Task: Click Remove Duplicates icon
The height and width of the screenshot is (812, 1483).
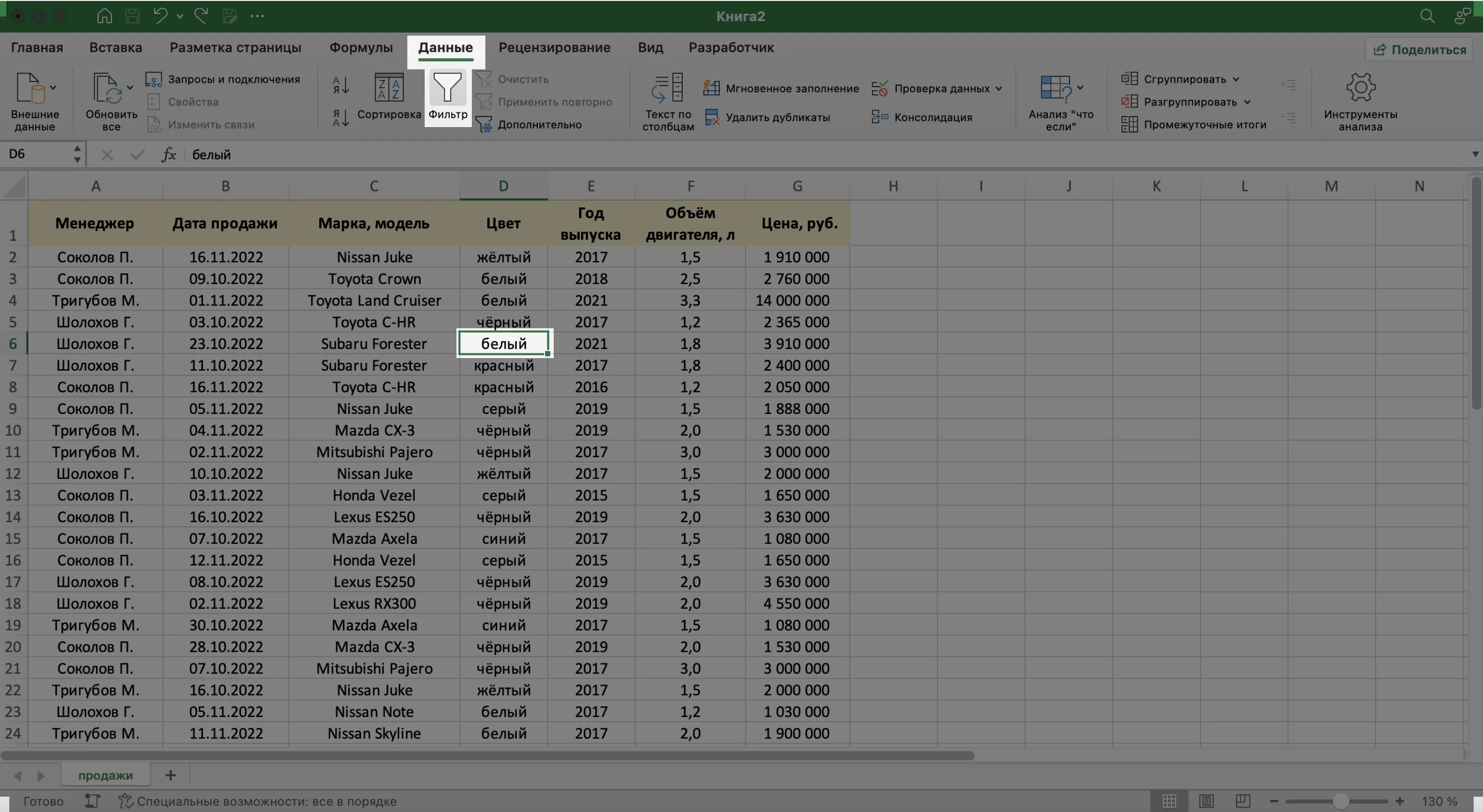Action: [712, 117]
